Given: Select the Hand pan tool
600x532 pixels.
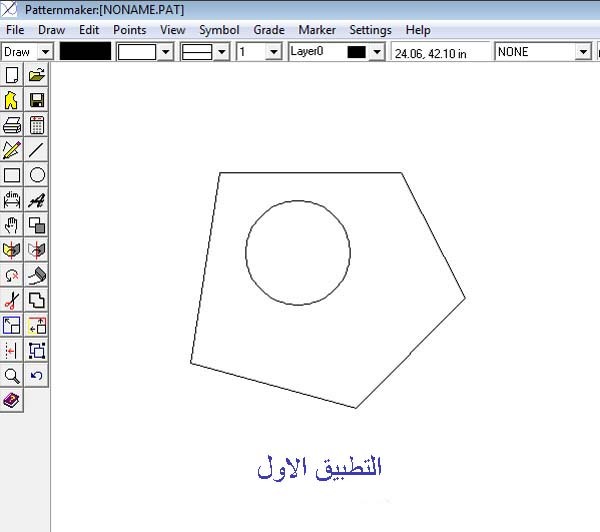Looking at the screenshot, I should click(12, 225).
